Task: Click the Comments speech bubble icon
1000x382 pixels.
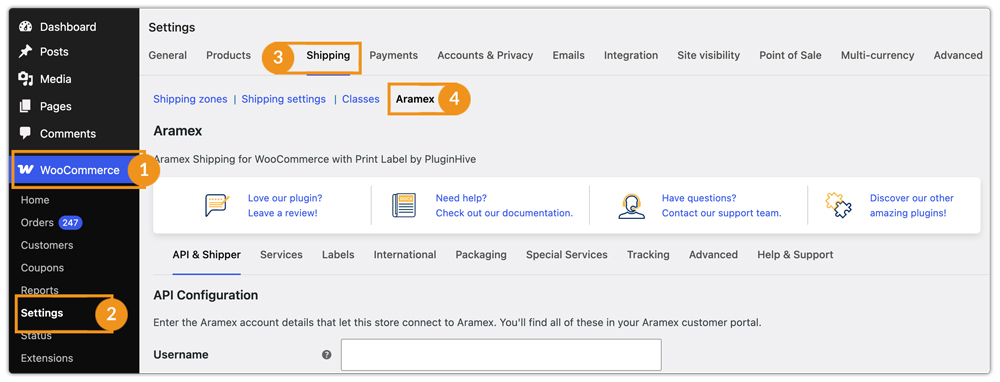Action: click(x=26, y=133)
